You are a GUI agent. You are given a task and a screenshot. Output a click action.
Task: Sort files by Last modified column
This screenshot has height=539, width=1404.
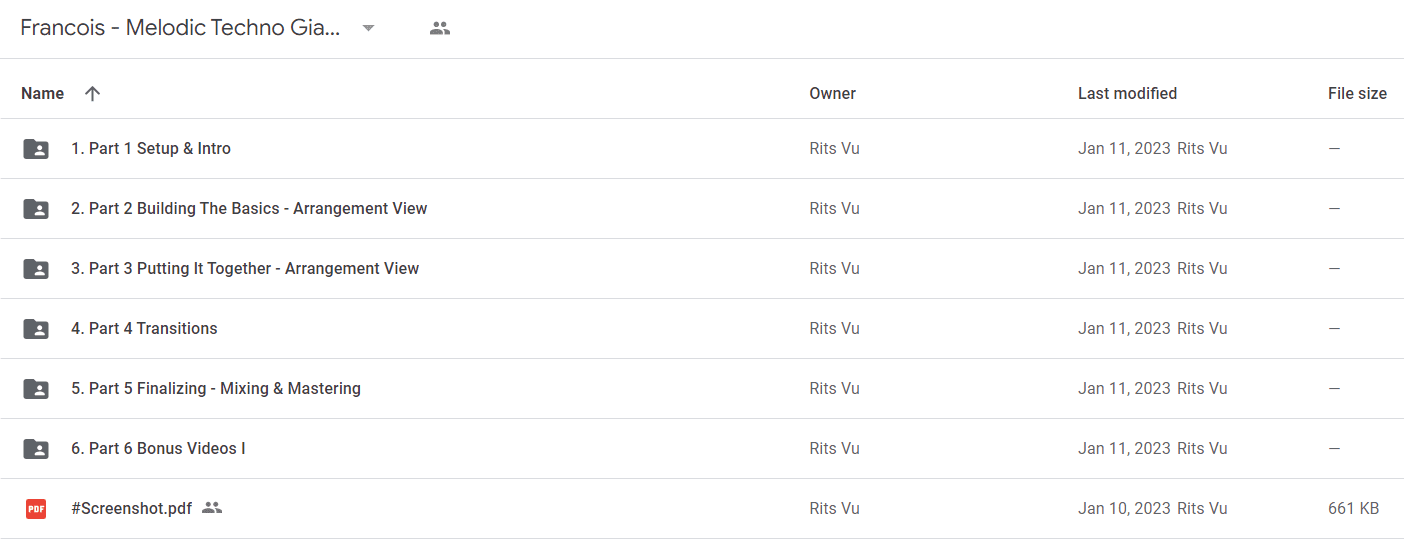tap(1127, 93)
